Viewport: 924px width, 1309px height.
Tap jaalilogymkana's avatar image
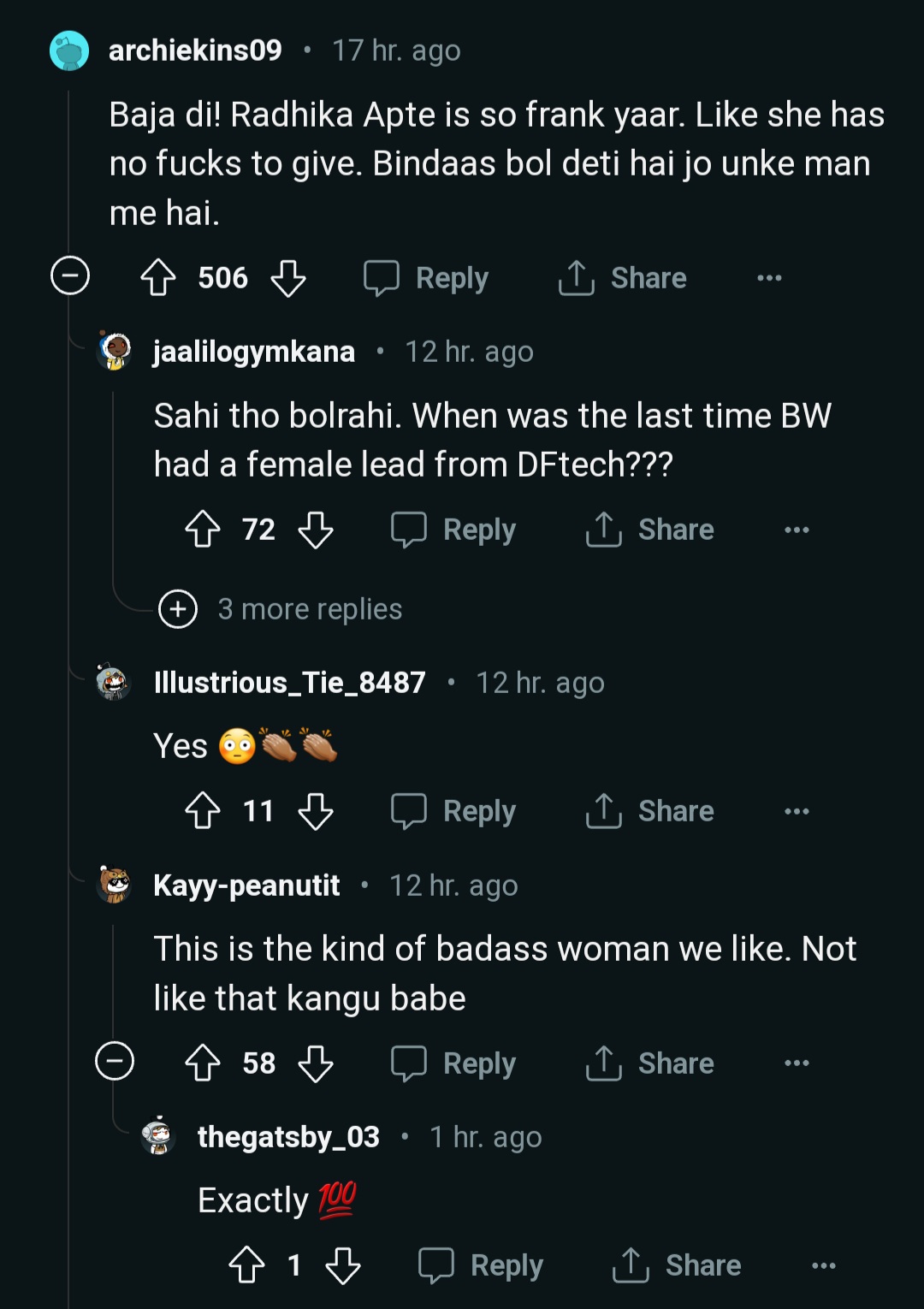click(x=115, y=351)
